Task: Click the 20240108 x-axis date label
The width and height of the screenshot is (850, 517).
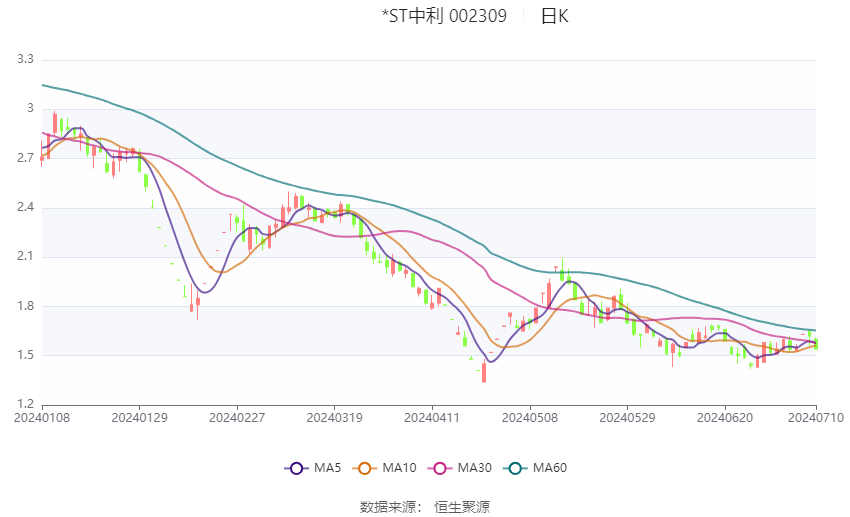Action: 42,418
